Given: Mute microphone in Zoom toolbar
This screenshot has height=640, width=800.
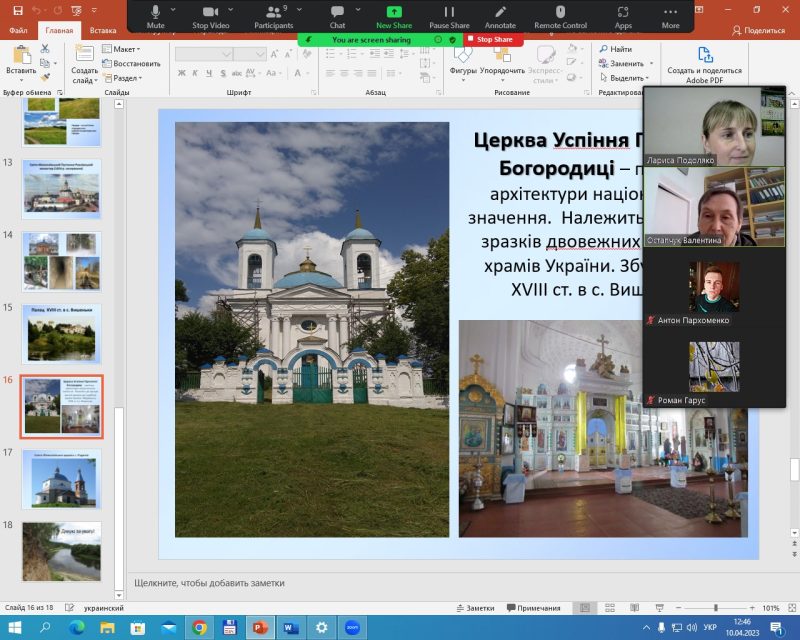Looking at the screenshot, I should 155,14.
